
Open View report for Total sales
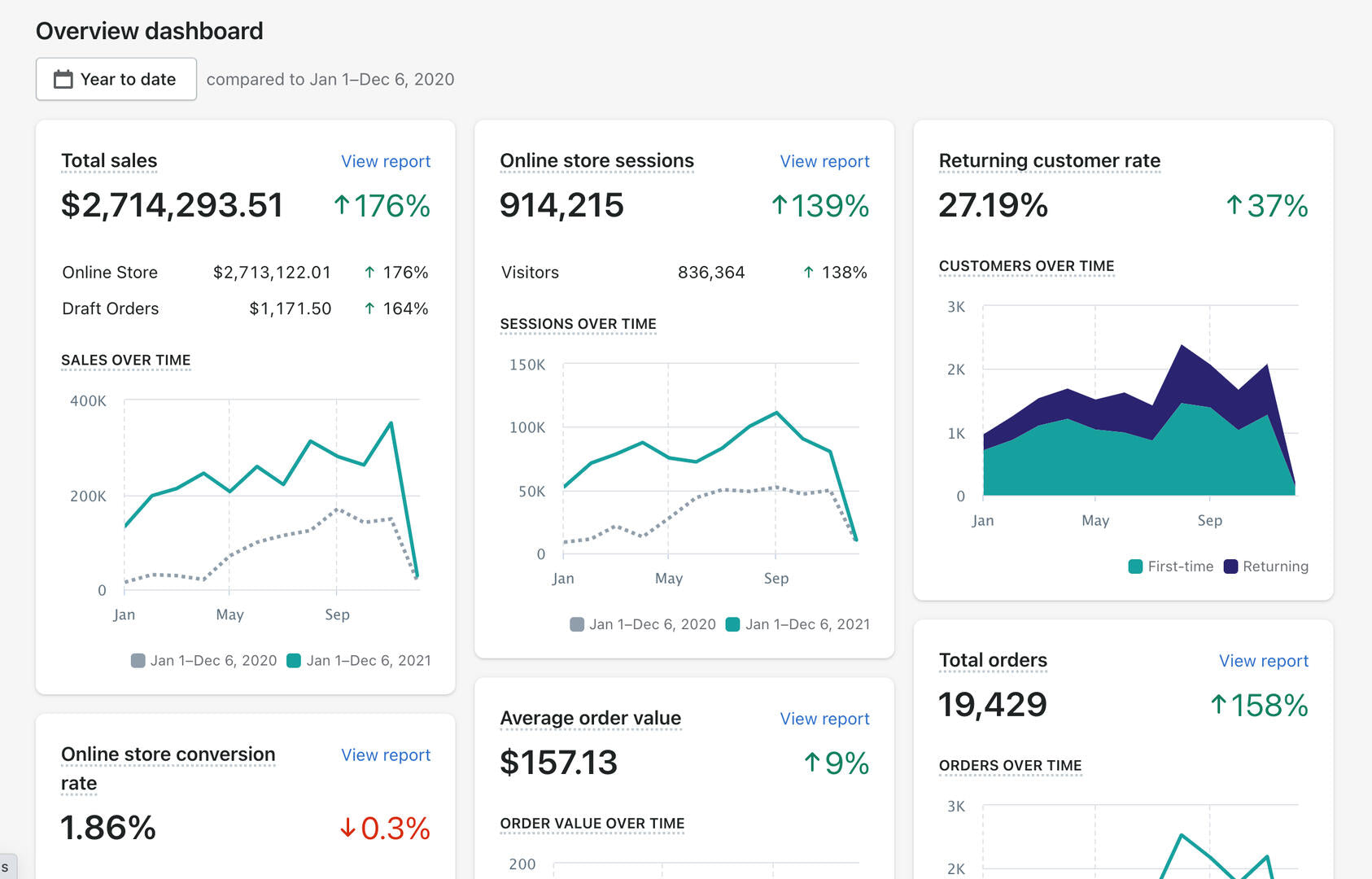(386, 161)
